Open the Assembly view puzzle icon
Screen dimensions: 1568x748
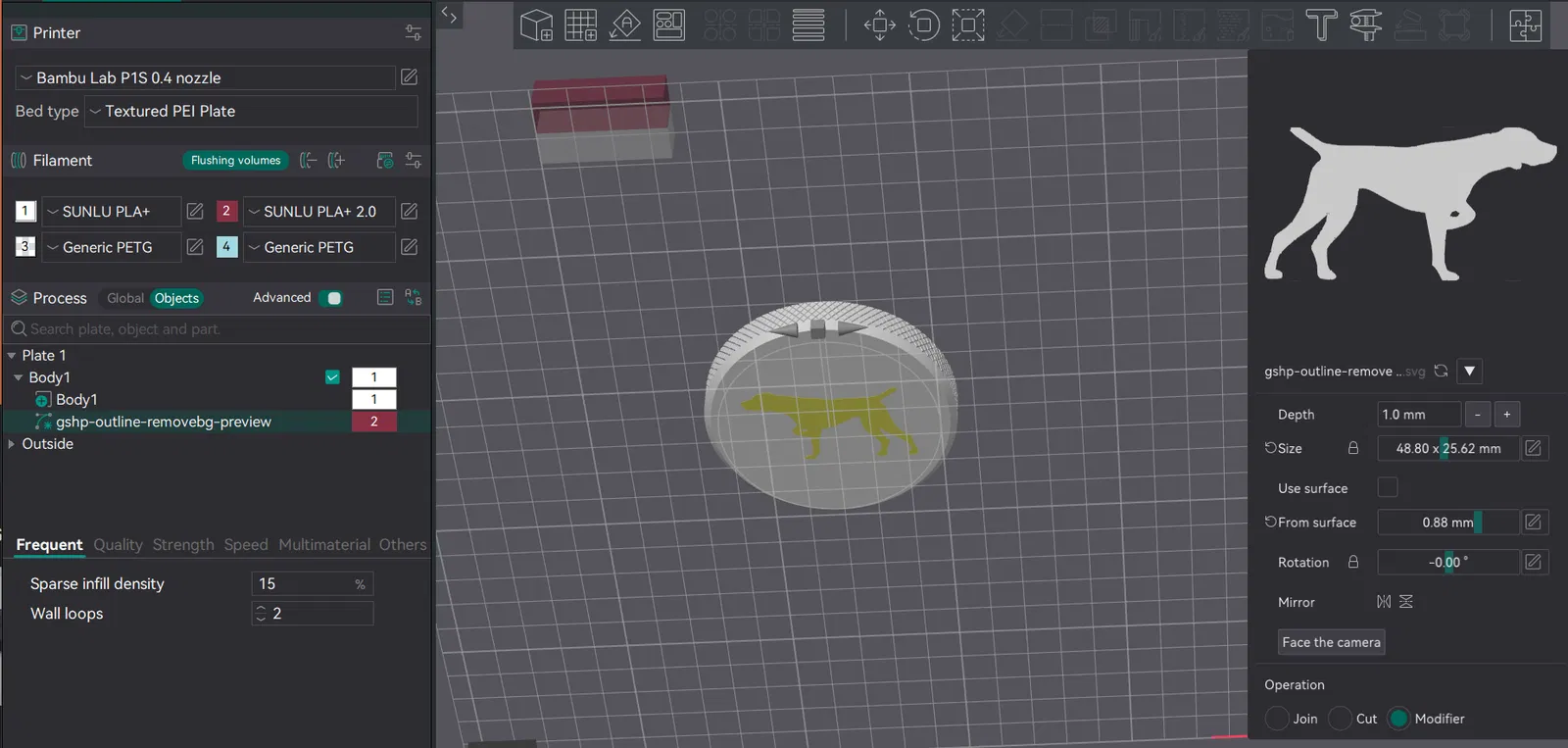point(1525,25)
